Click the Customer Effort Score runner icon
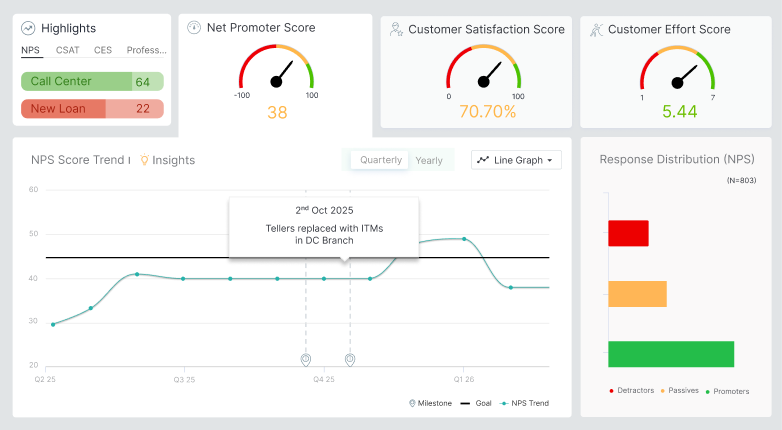Screen dimensions: 782x430 596,29
